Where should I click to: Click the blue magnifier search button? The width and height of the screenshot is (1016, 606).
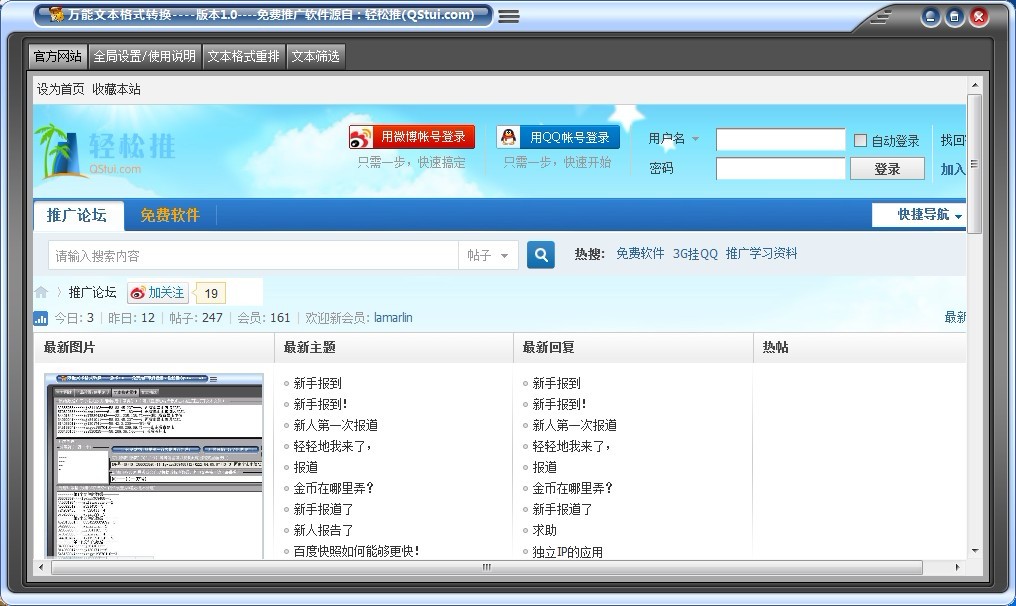pos(540,255)
